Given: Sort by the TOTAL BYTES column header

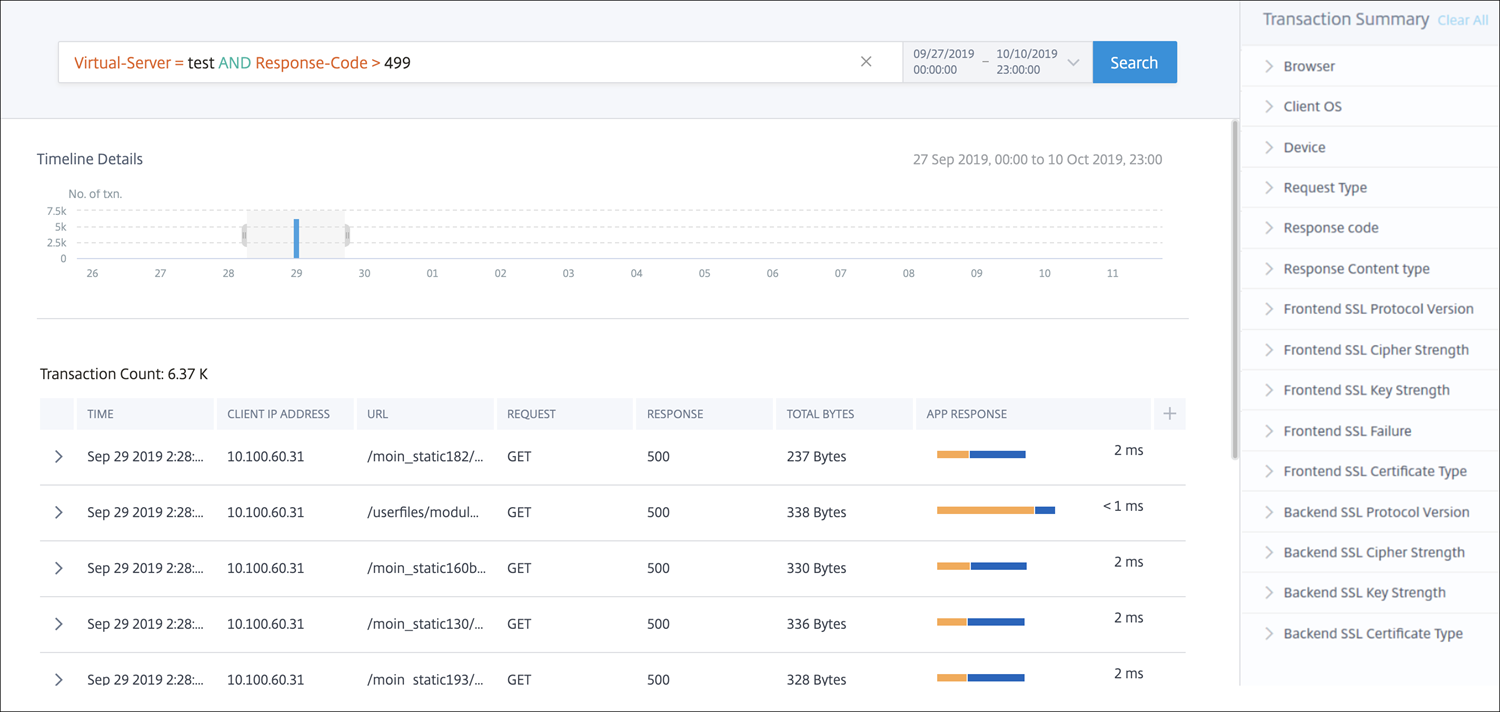Looking at the screenshot, I should [820, 414].
